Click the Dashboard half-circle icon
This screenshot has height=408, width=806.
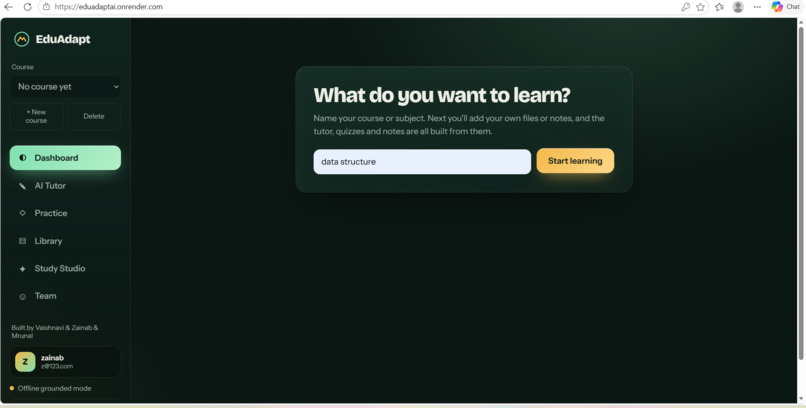23,158
